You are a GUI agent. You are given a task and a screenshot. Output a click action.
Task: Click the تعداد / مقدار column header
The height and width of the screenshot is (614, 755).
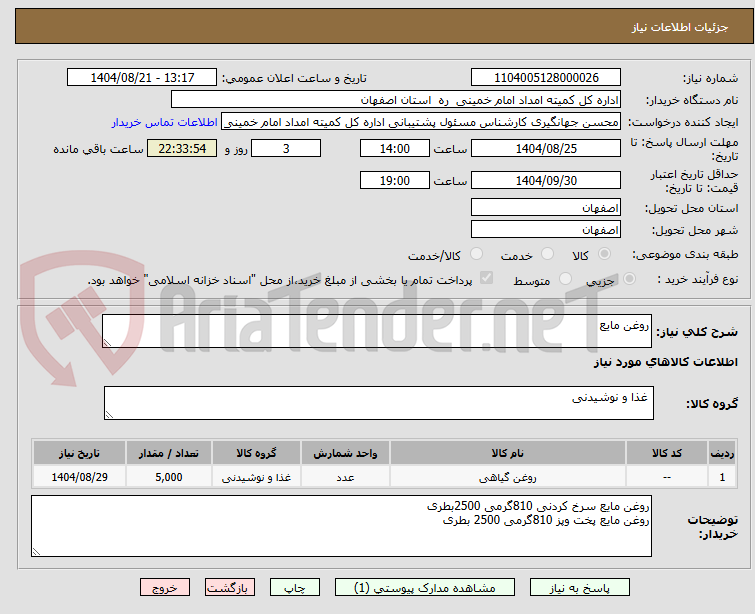point(169,453)
